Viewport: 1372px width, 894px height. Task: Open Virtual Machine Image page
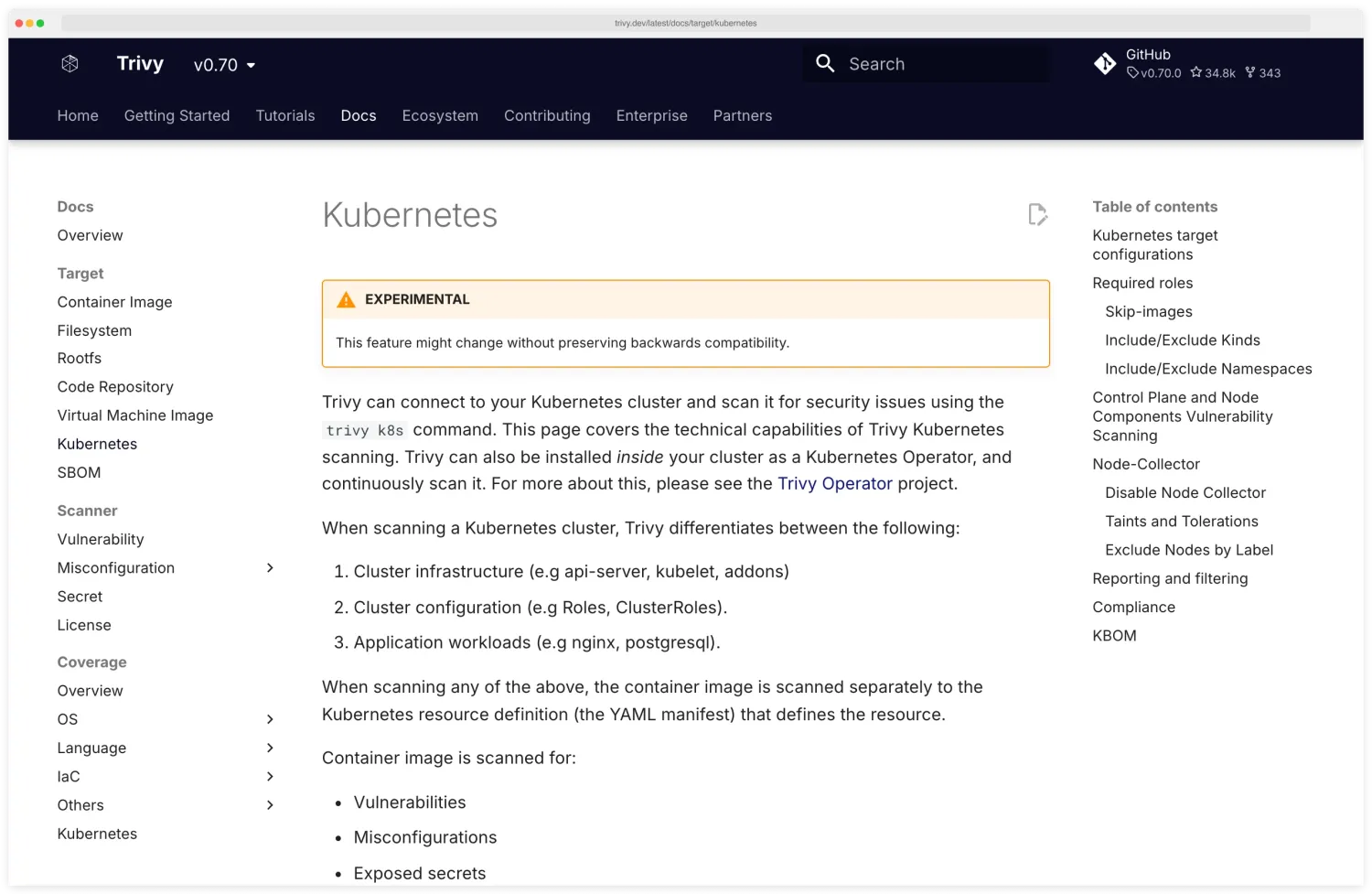point(135,415)
